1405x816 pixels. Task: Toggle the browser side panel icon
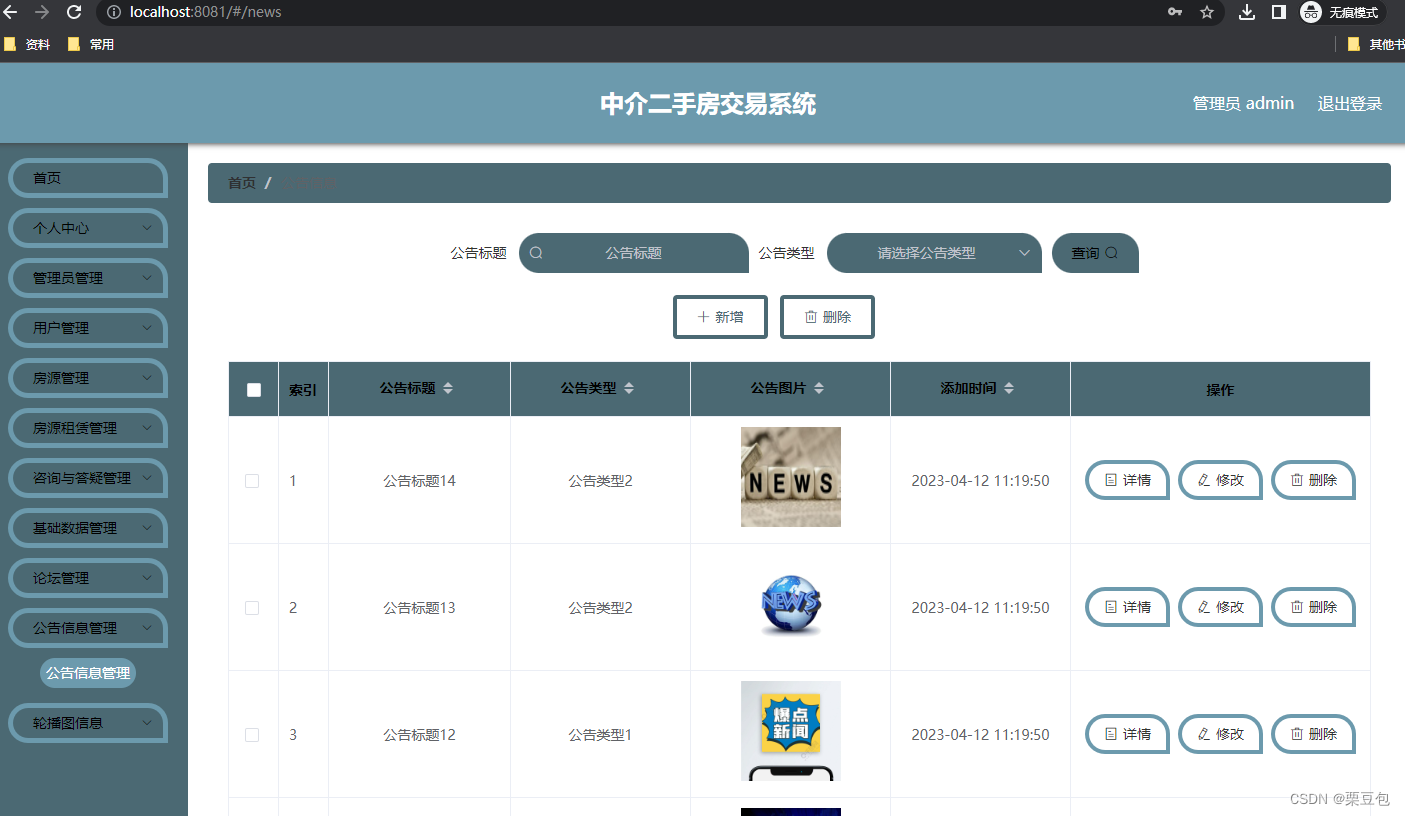point(1278,12)
